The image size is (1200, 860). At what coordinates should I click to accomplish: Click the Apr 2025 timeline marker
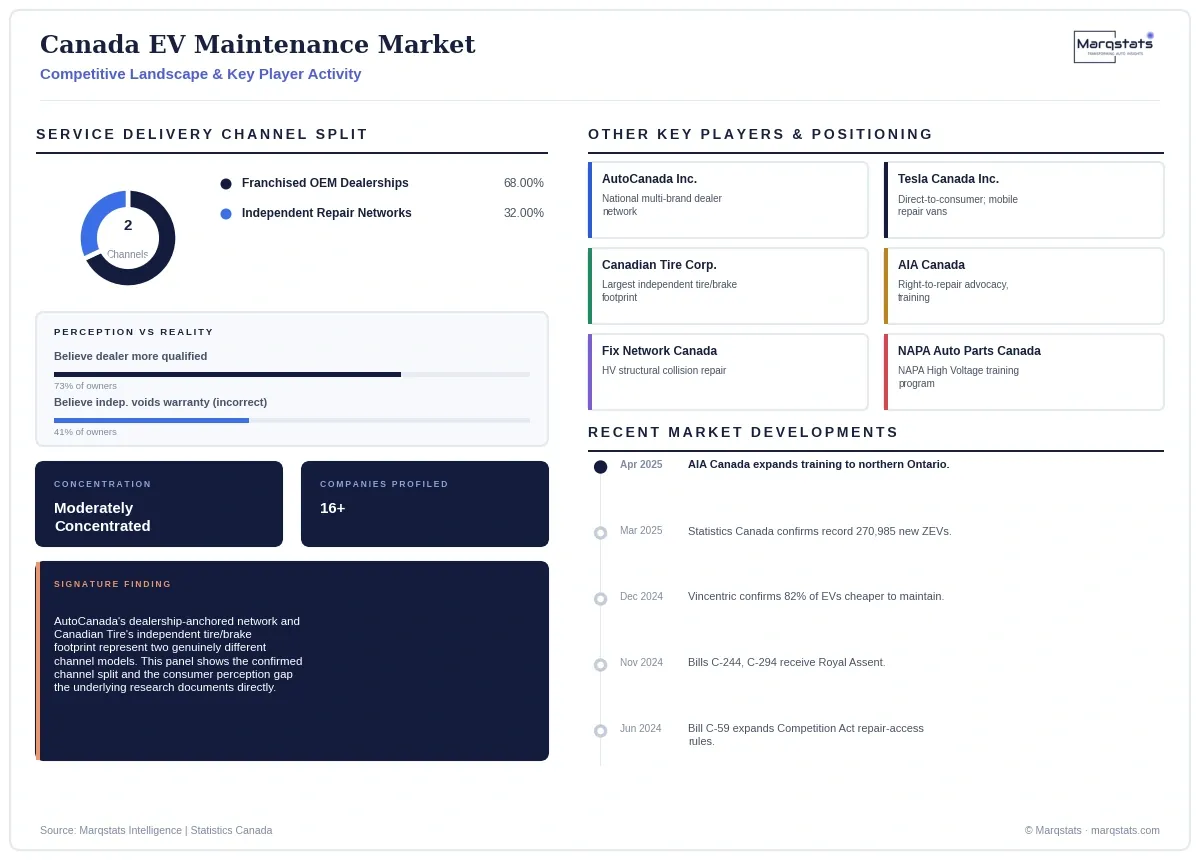tap(600, 467)
